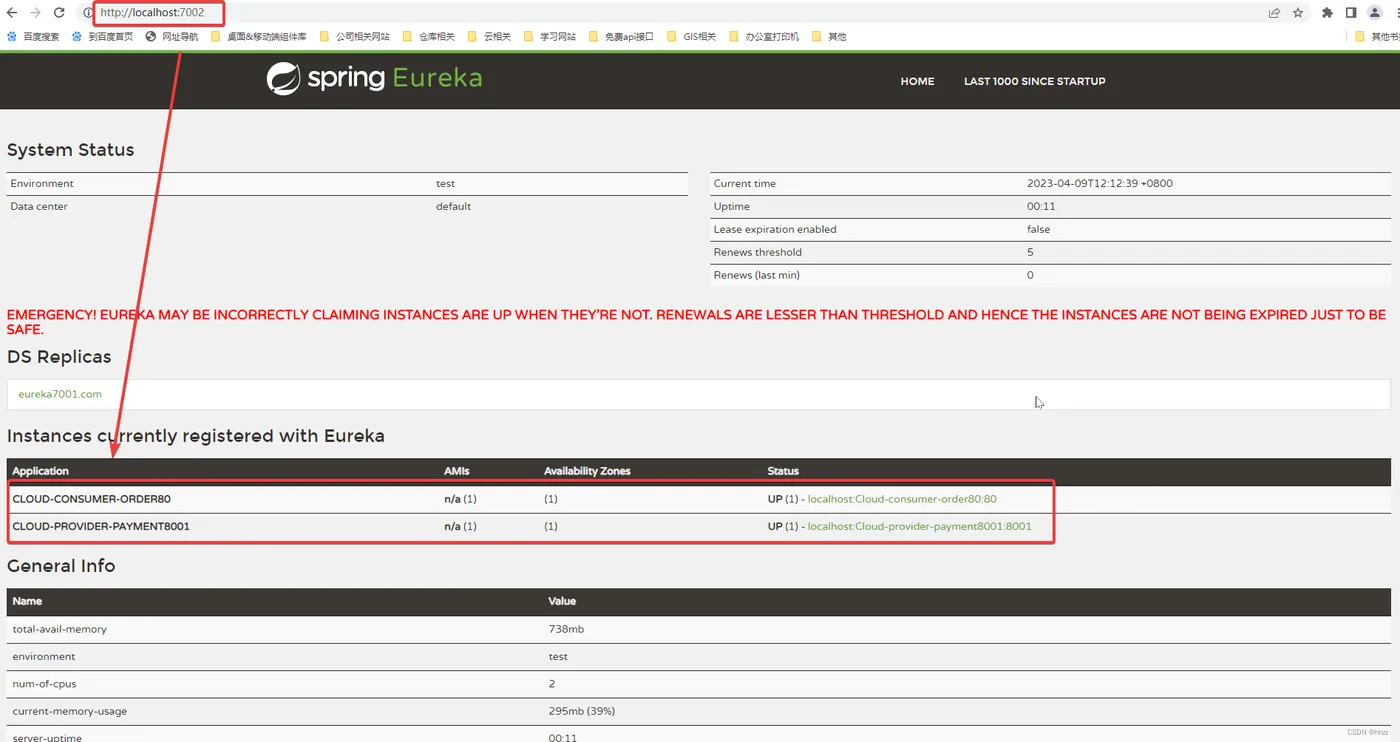Open the eureka7001.com replica link

click(x=60, y=394)
